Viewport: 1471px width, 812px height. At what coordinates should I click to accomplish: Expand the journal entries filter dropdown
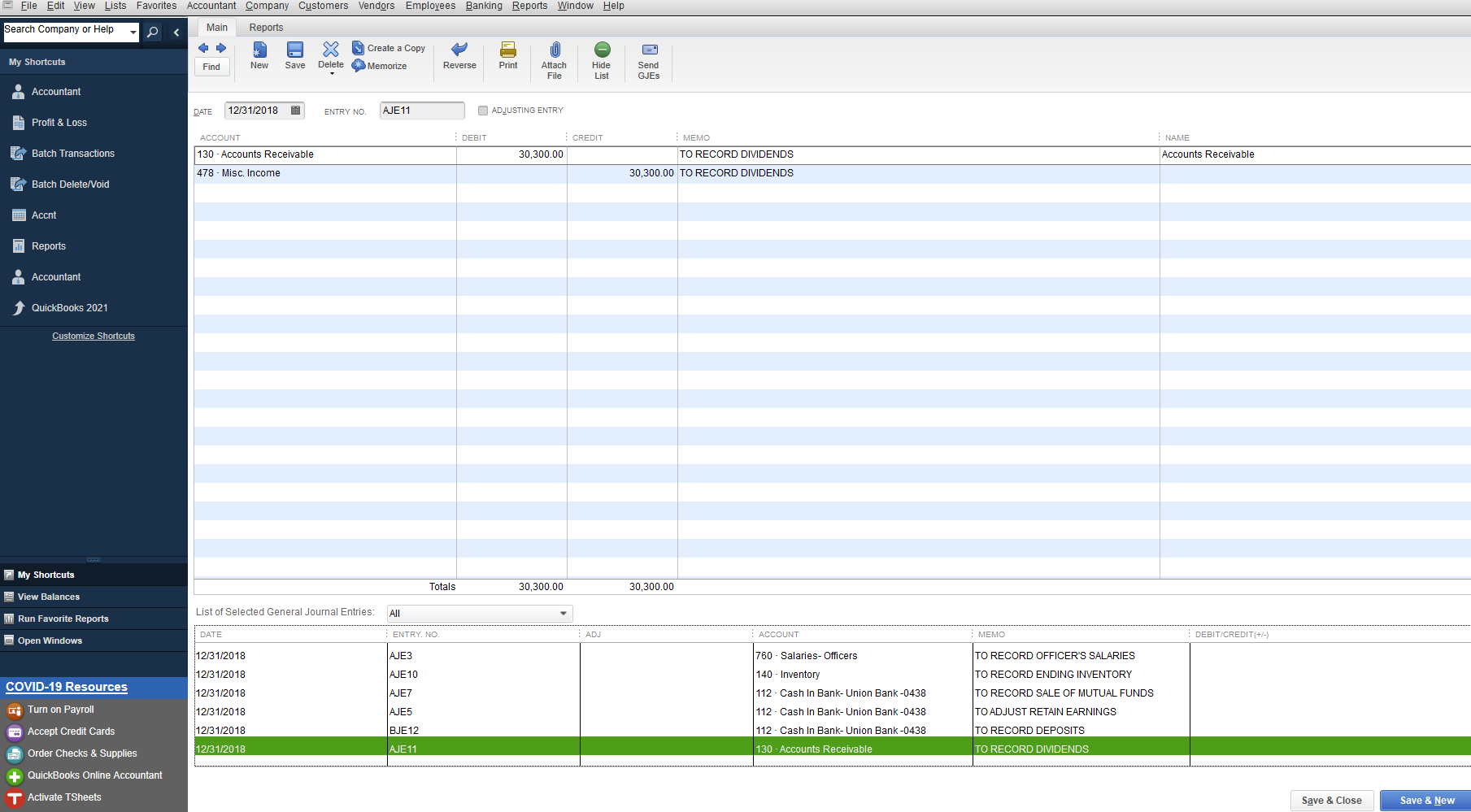563,614
